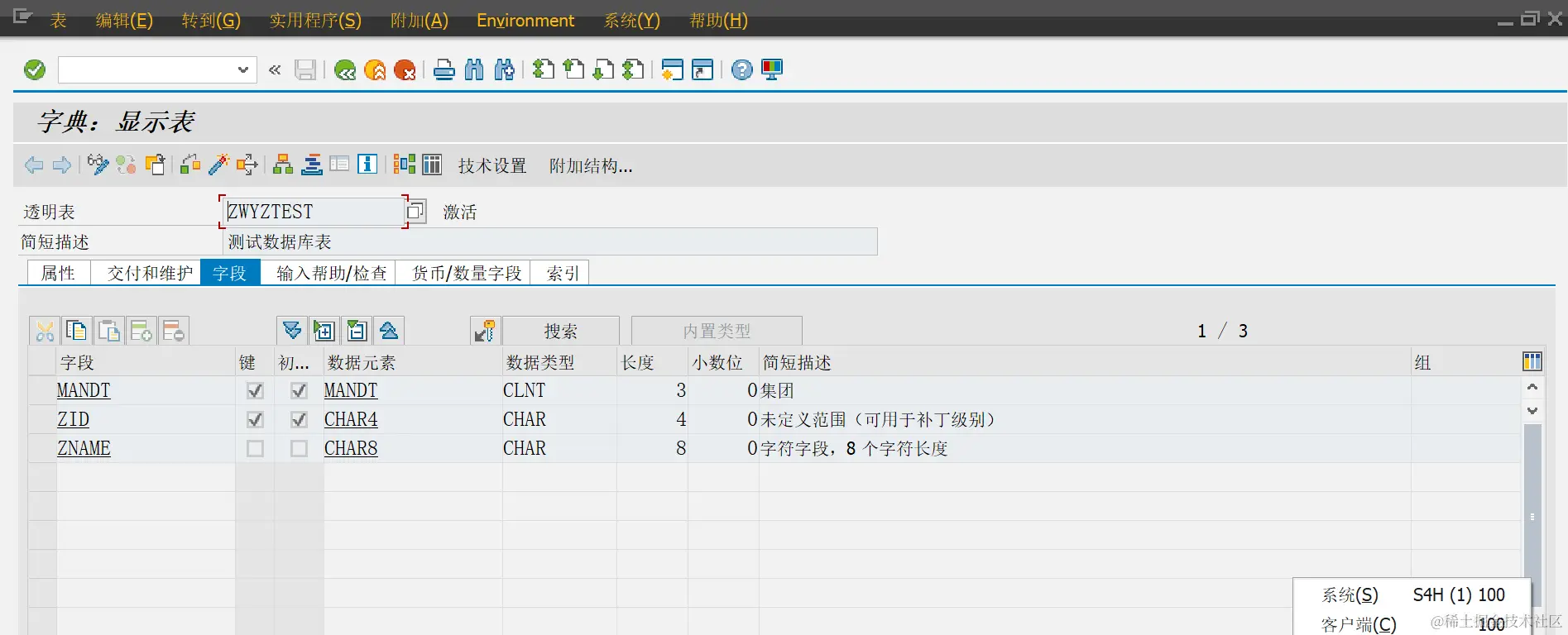Image resolution: width=1568 pixels, height=635 pixels.
Task: Click the Contents table grid icon
Action: click(432, 165)
